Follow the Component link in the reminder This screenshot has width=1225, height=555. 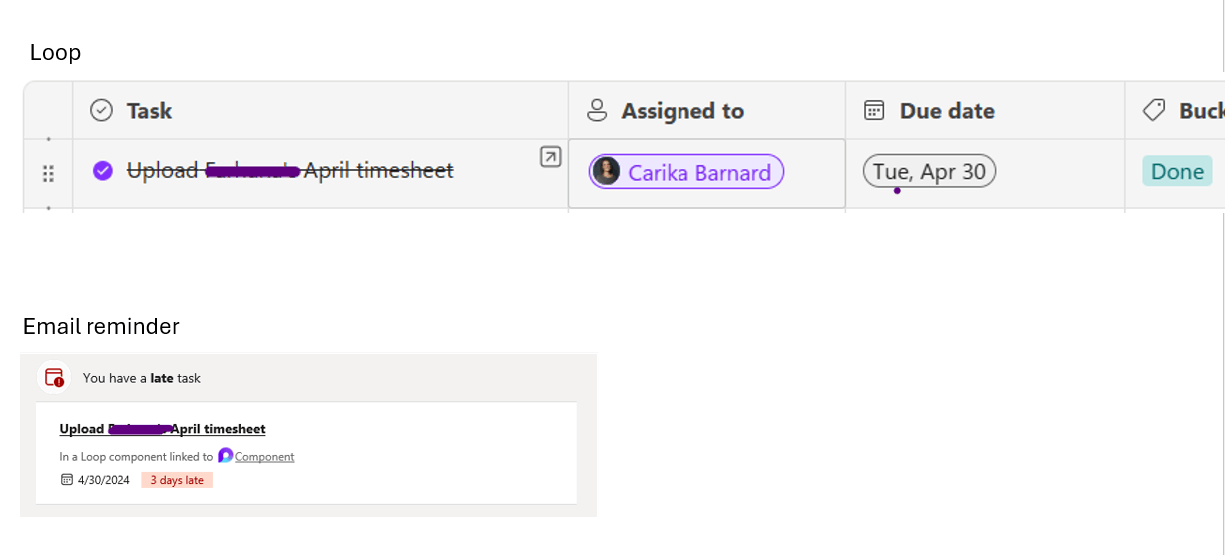(264, 457)
